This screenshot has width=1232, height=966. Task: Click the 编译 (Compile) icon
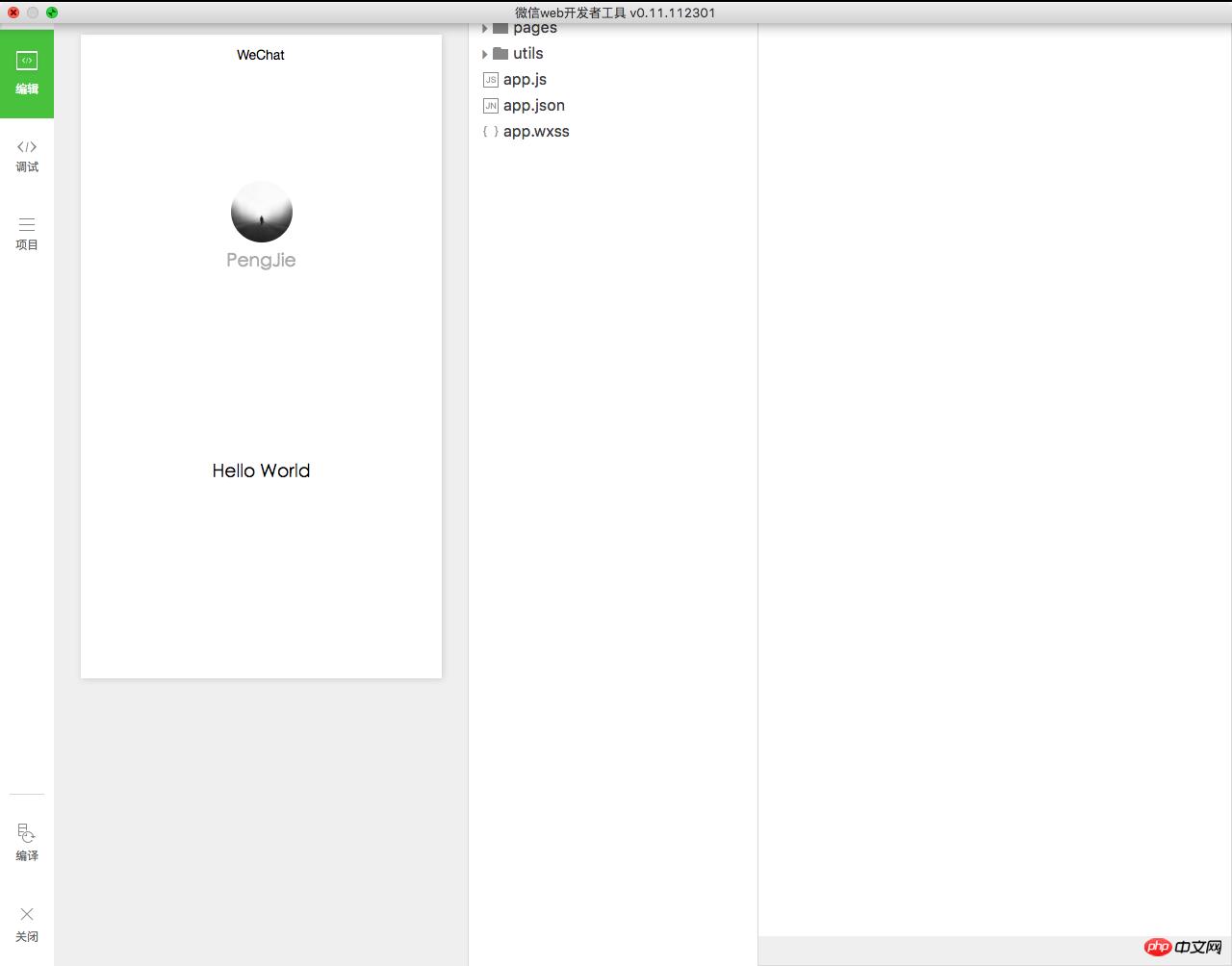pos(27,834)
